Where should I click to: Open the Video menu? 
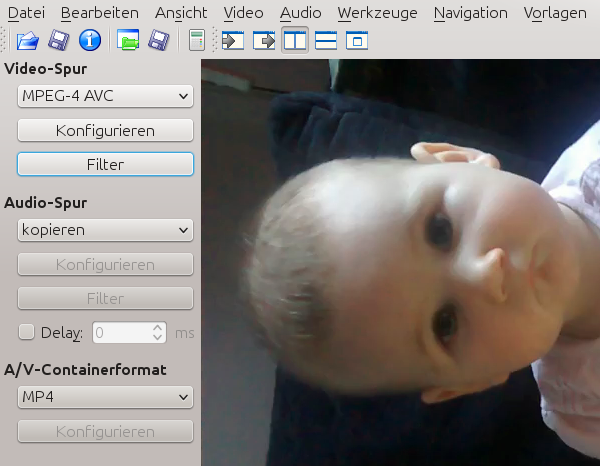point(244,13)
